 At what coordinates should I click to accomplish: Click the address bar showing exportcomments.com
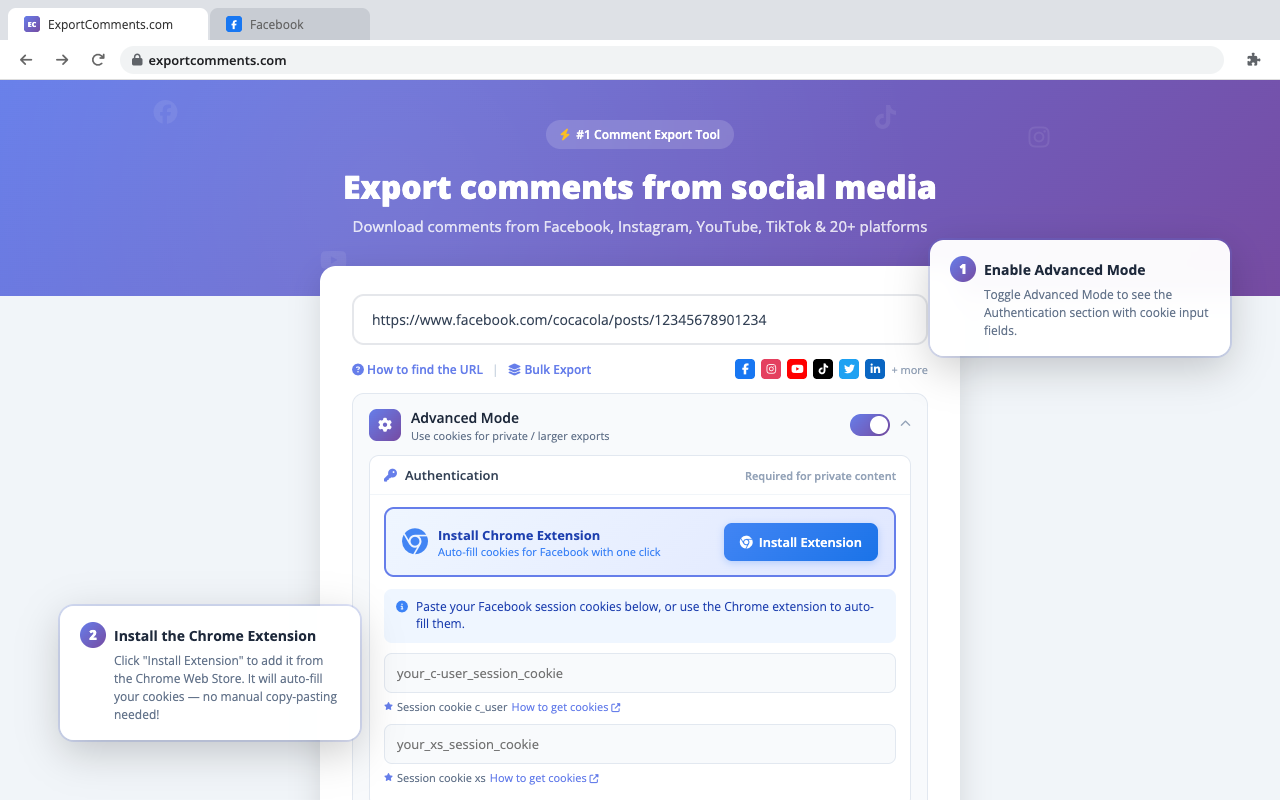(672, 60)
